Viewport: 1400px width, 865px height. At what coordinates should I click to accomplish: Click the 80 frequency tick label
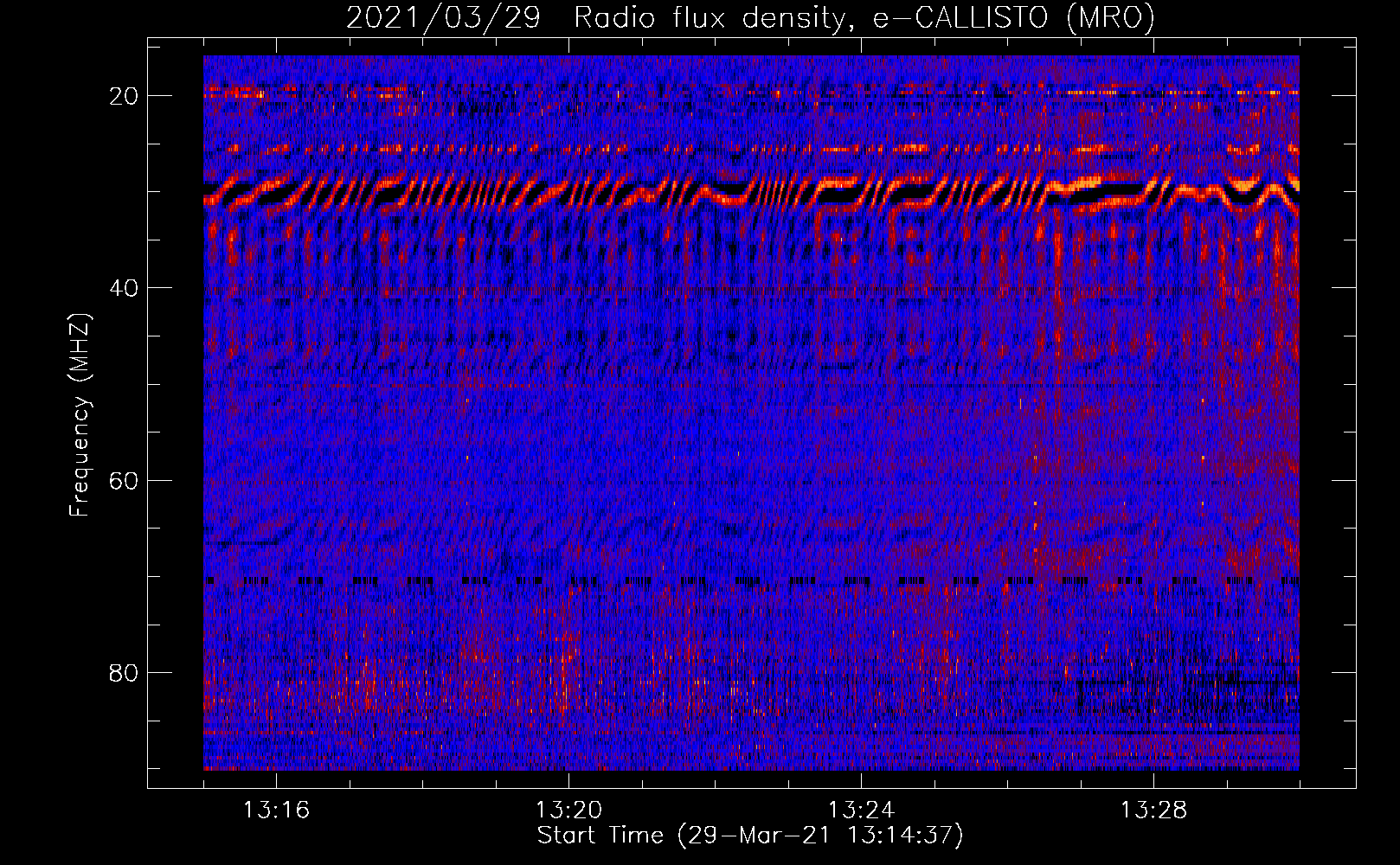coord(124,673)
